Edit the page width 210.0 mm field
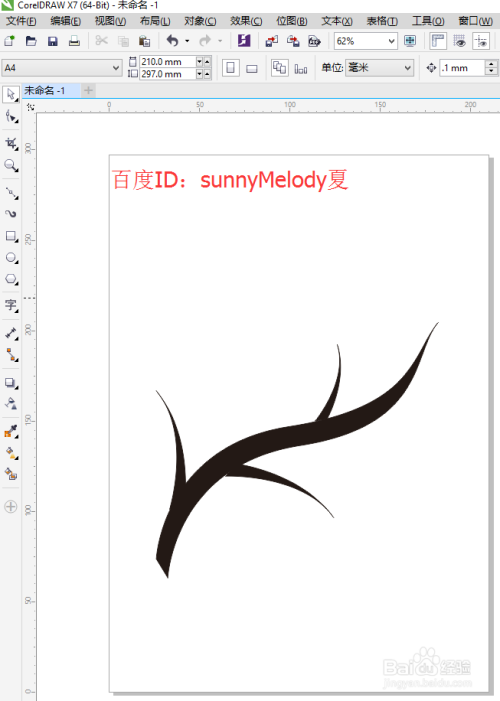Viewport: 500px width, 701px height. [x=167, y=62]
